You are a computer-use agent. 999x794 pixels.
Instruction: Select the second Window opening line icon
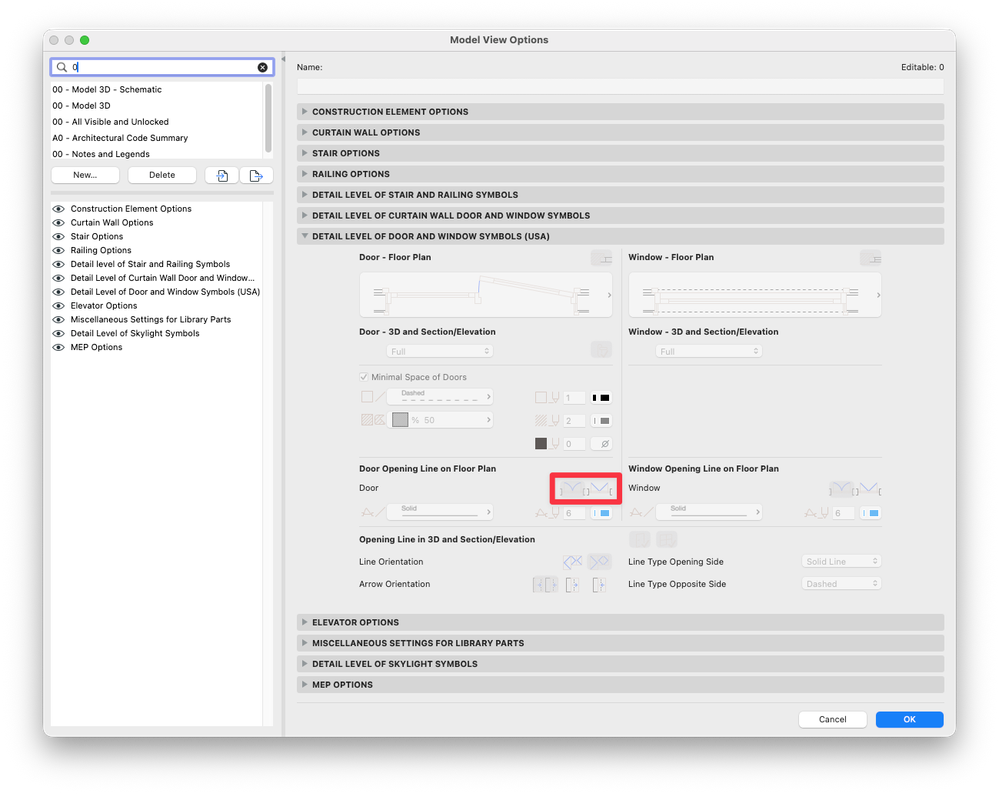(869, 489)
